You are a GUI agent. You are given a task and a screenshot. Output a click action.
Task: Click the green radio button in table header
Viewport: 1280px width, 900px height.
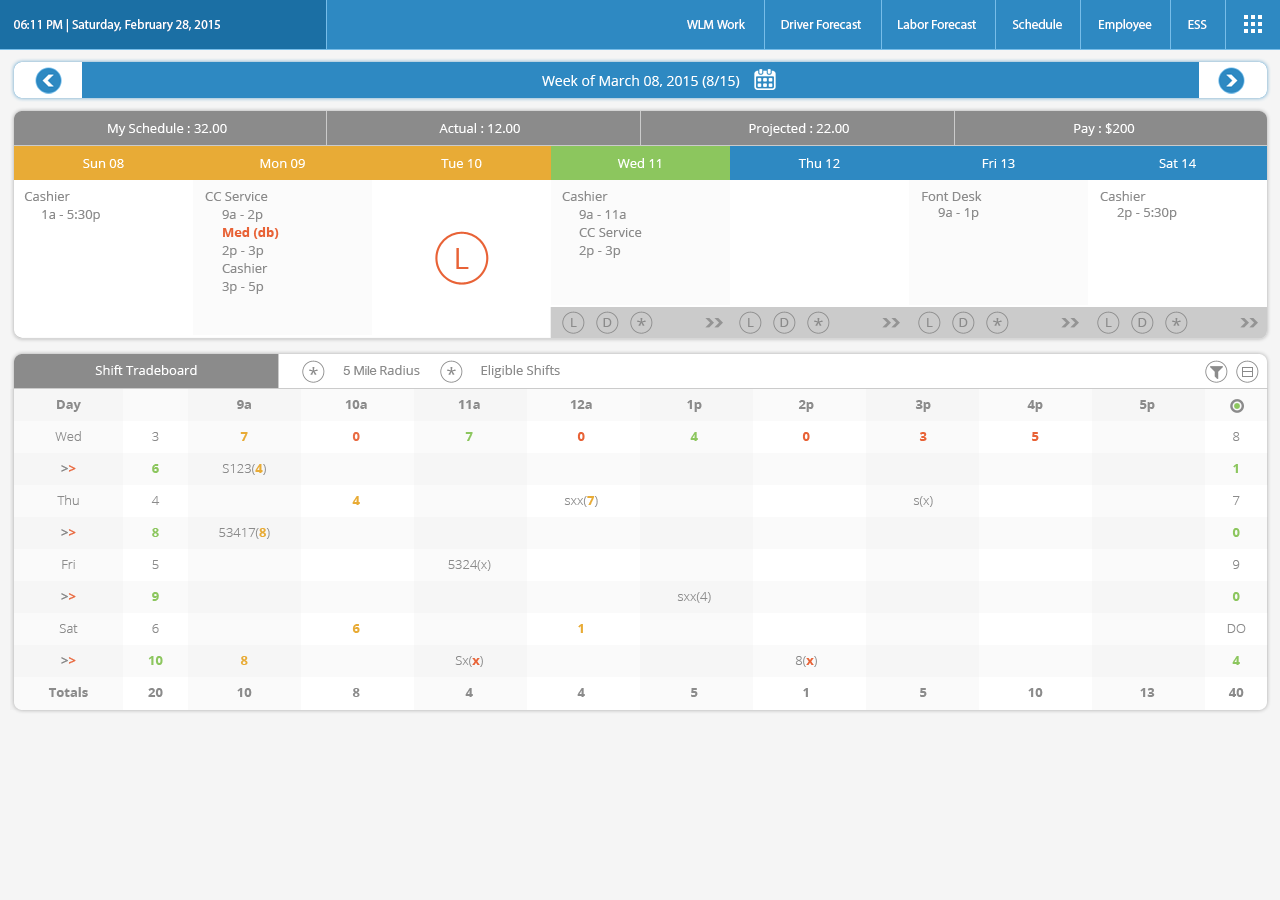coord(1237,405)
